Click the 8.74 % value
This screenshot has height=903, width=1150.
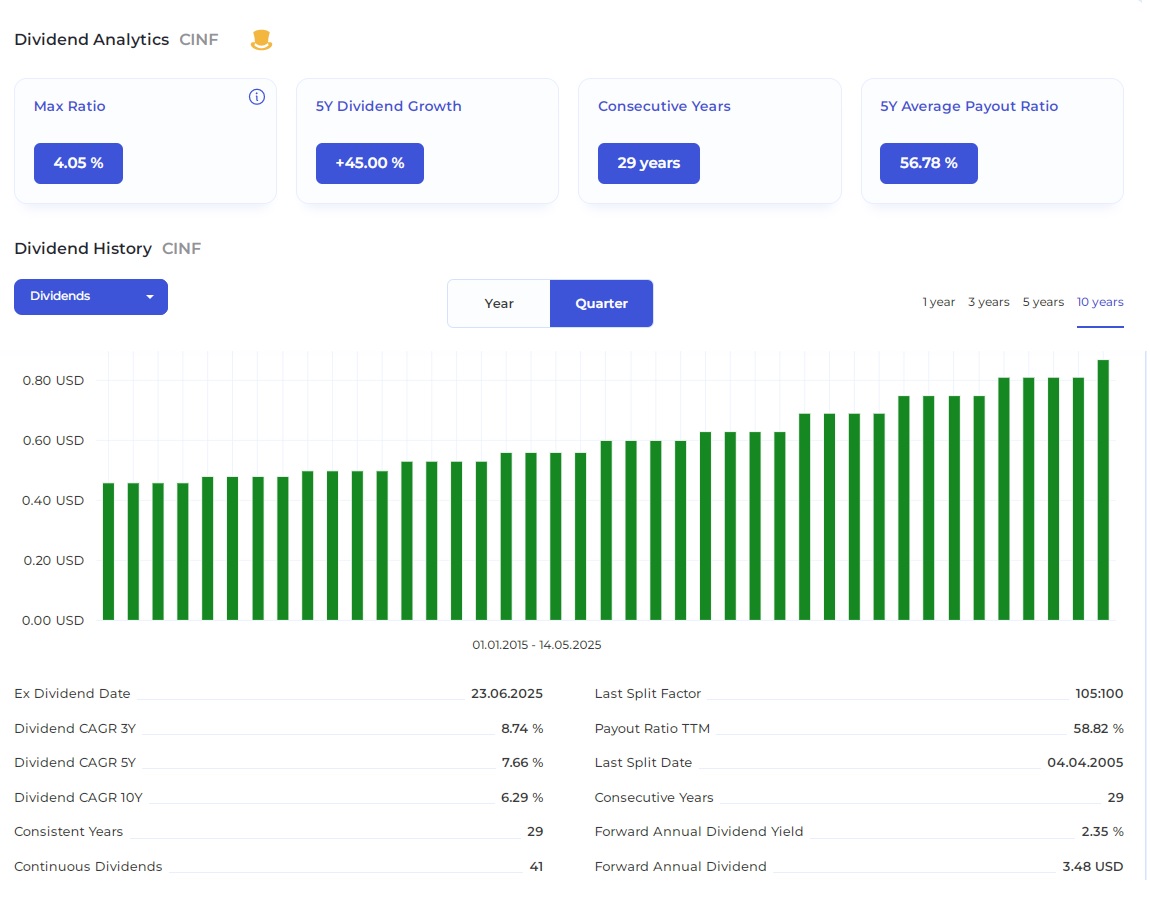(522, 729)
